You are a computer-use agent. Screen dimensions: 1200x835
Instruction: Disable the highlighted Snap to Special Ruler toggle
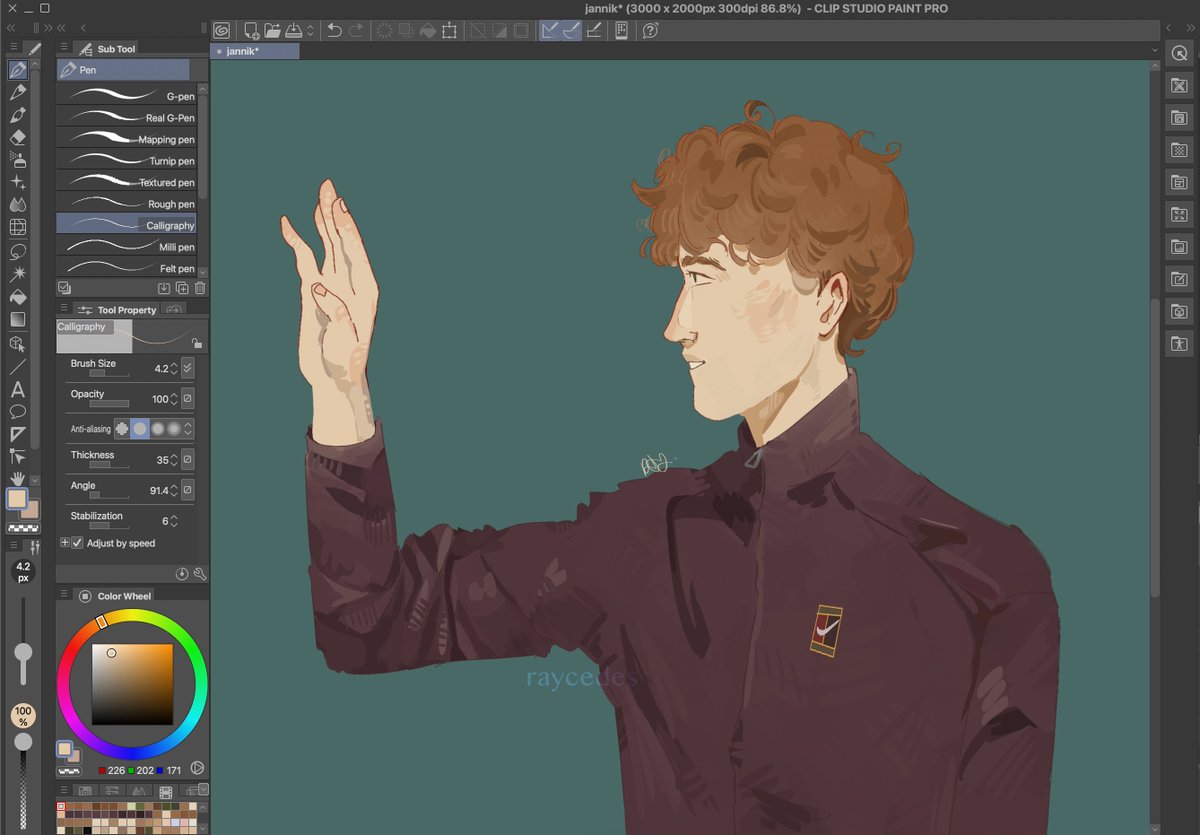tap(569, 30)
